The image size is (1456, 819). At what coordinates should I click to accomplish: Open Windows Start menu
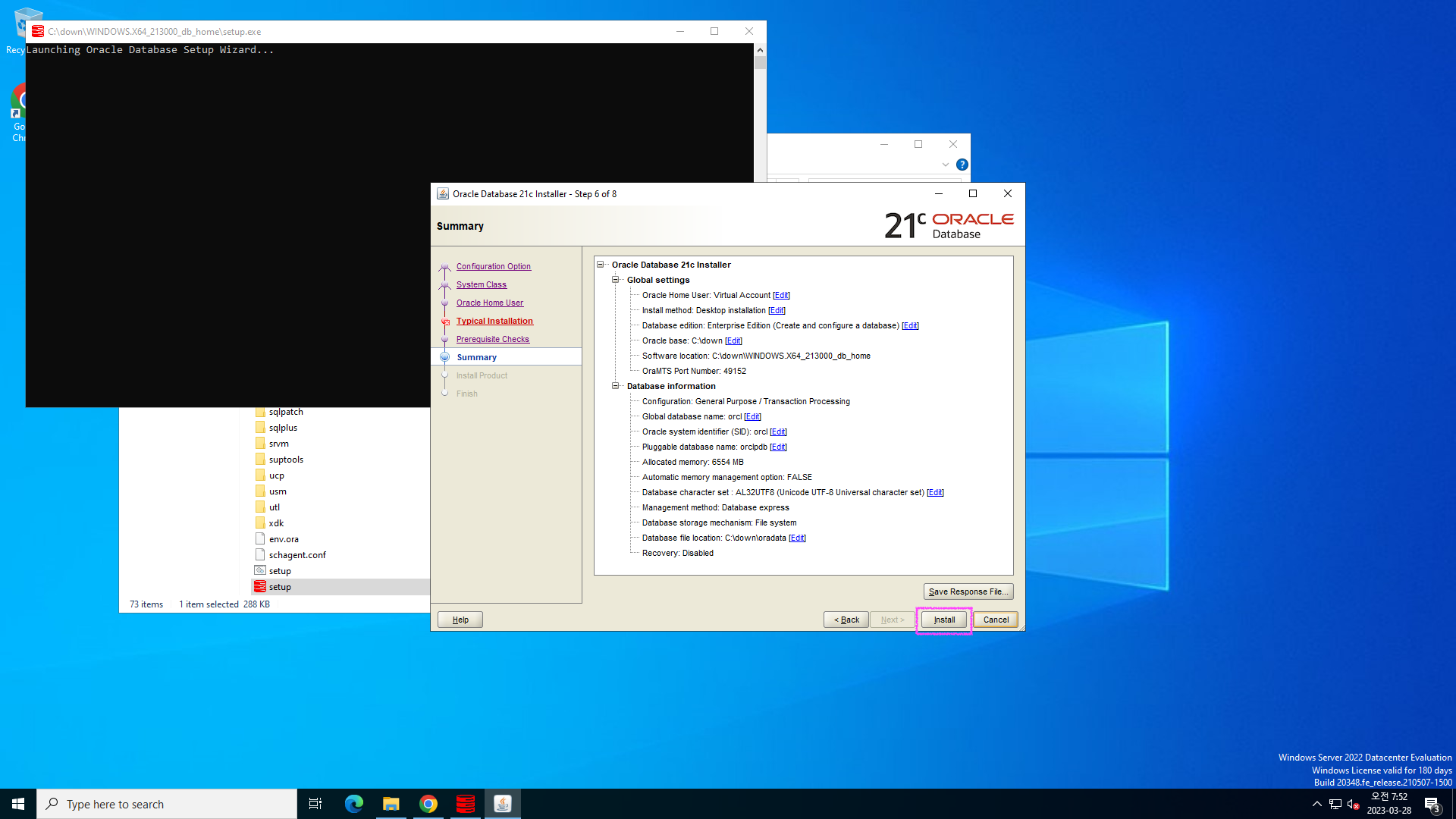(x=18, y=804)
